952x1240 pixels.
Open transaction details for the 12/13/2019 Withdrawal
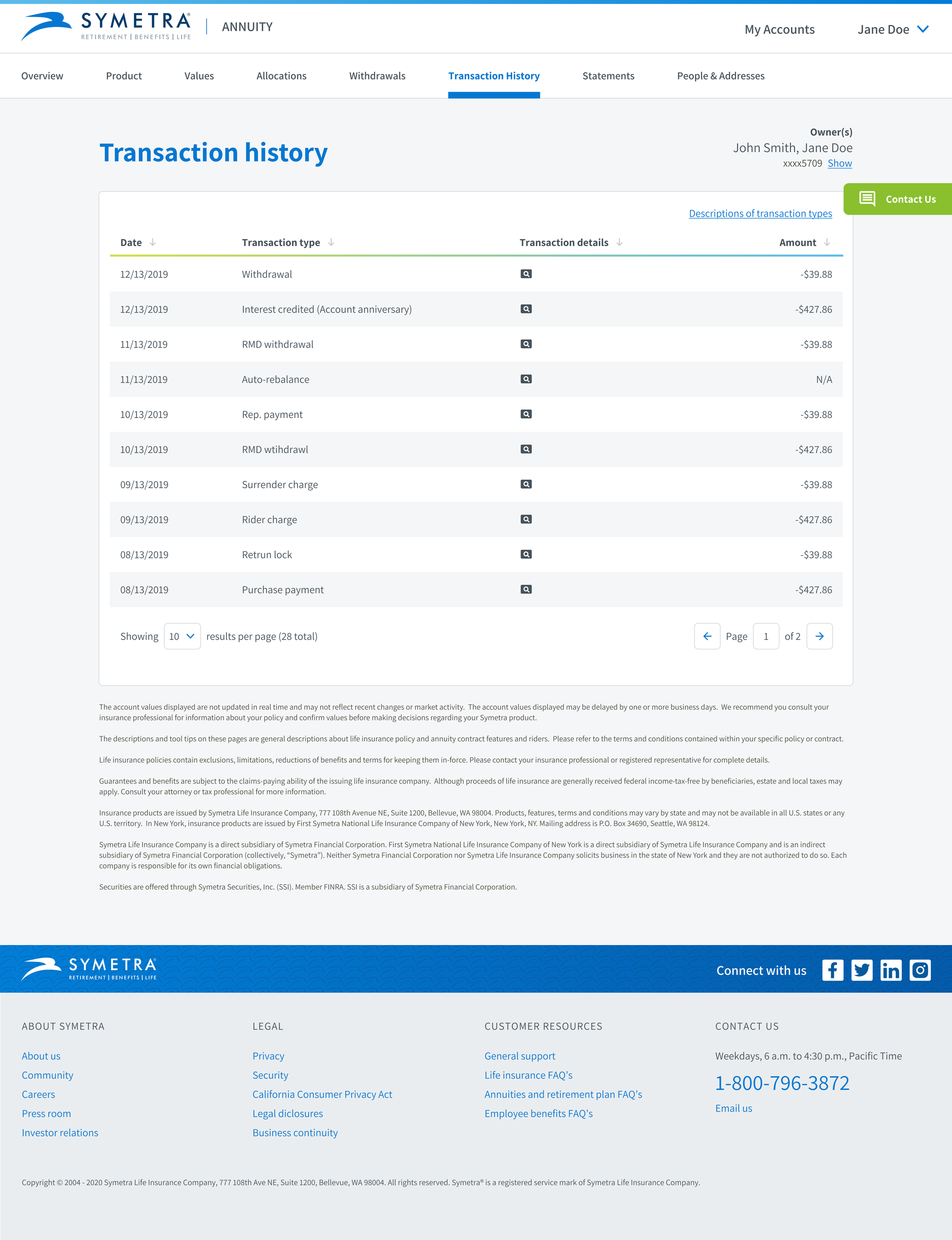pos(526,274)
